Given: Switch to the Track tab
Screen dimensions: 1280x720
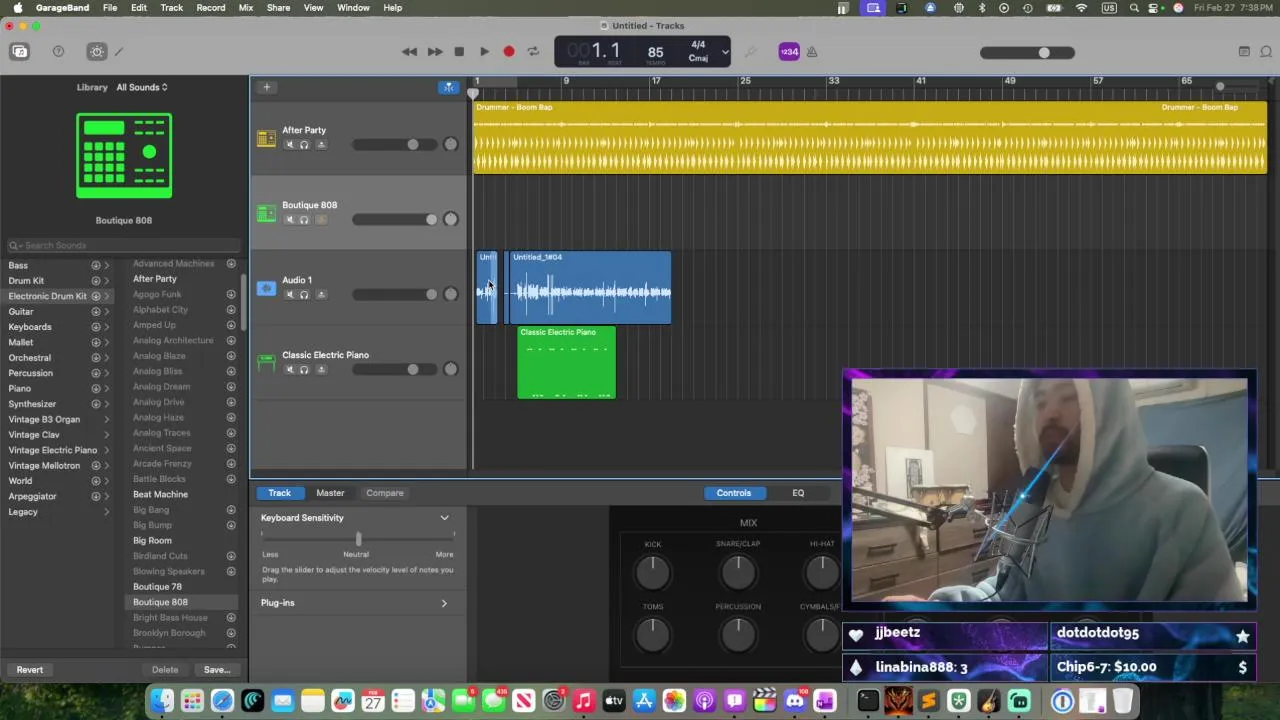Looking at the screenshot, I should click(x=279, y=493).
